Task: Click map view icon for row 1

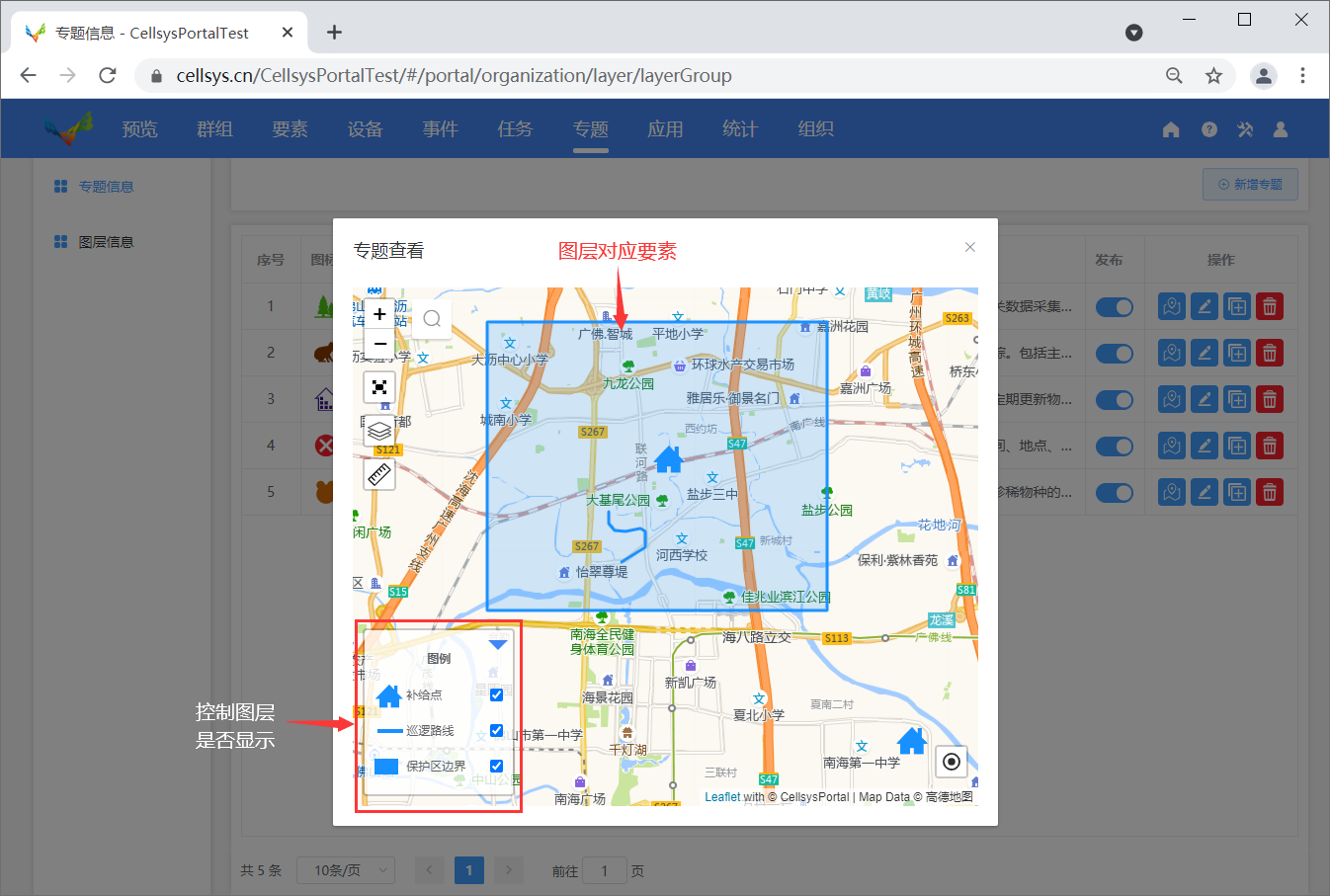Action: pyautogui.click(x=1172, y=306)
